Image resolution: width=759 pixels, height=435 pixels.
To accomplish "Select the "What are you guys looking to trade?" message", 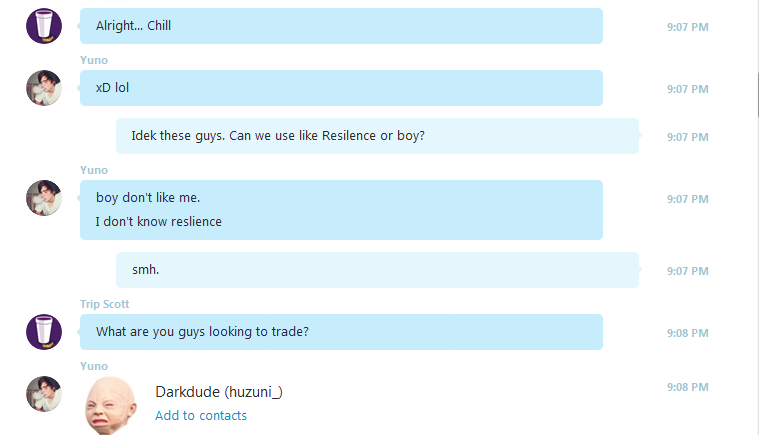I will tap(341, 332).
